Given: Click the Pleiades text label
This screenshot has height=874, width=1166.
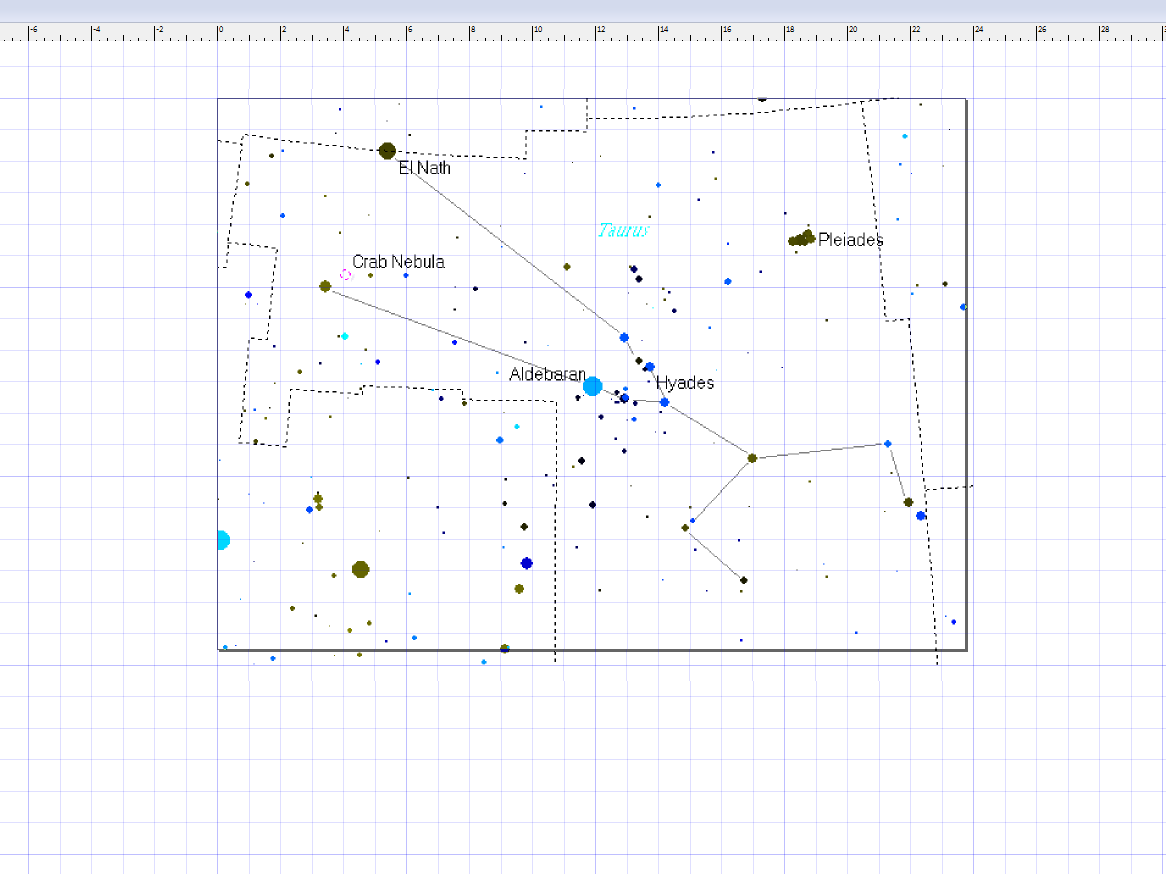Looking at the screenshot, I should click(850, 240).
